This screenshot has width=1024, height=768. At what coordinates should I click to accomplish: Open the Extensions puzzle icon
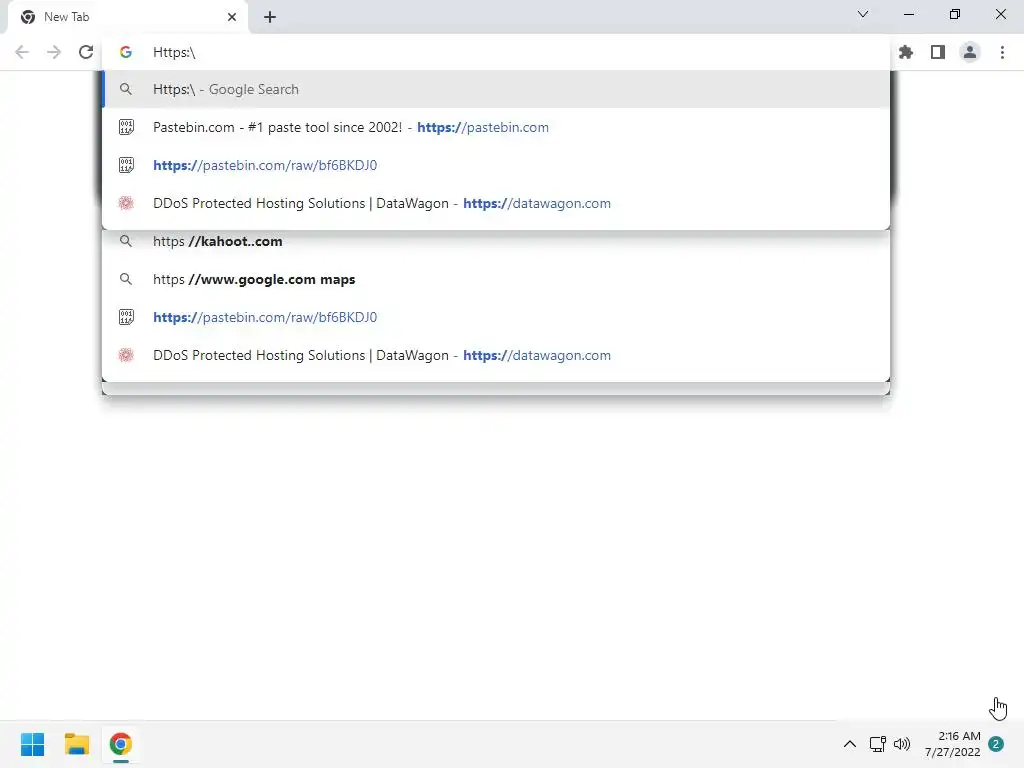tap(906, 52)
